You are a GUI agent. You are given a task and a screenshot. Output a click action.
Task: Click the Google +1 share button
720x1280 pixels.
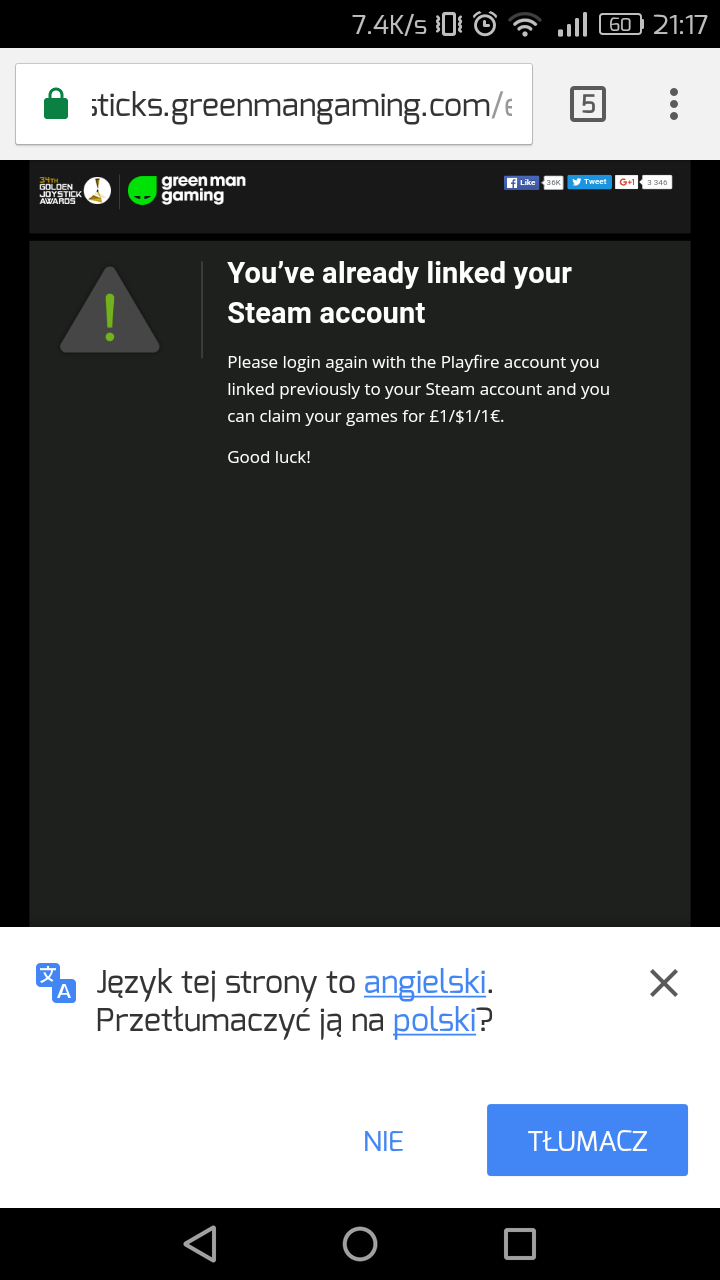click(627, 182)
